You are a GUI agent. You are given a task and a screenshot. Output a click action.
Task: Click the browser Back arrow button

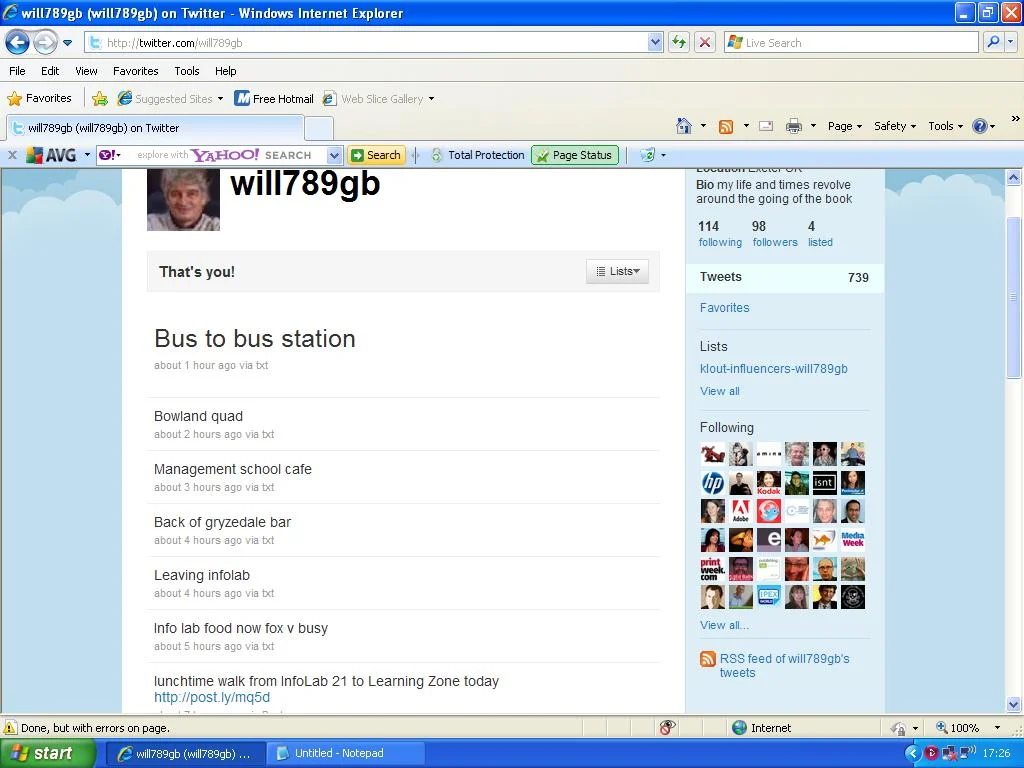[17, 43]
